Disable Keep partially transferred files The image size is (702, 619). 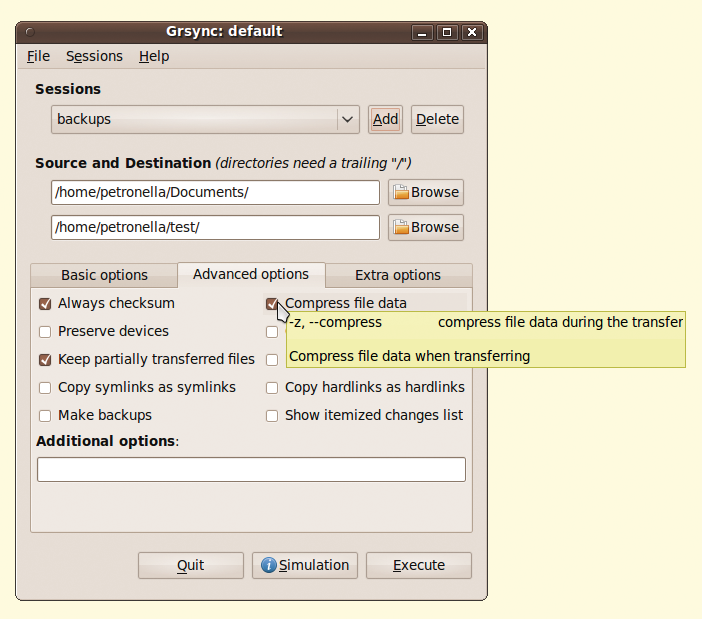tap(45, 360)
